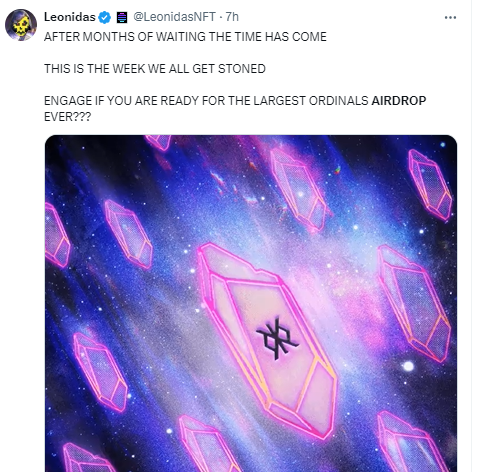480x472 pixels.
Task: Select the large central pink crystal
Action: click(x=267, y=340)
